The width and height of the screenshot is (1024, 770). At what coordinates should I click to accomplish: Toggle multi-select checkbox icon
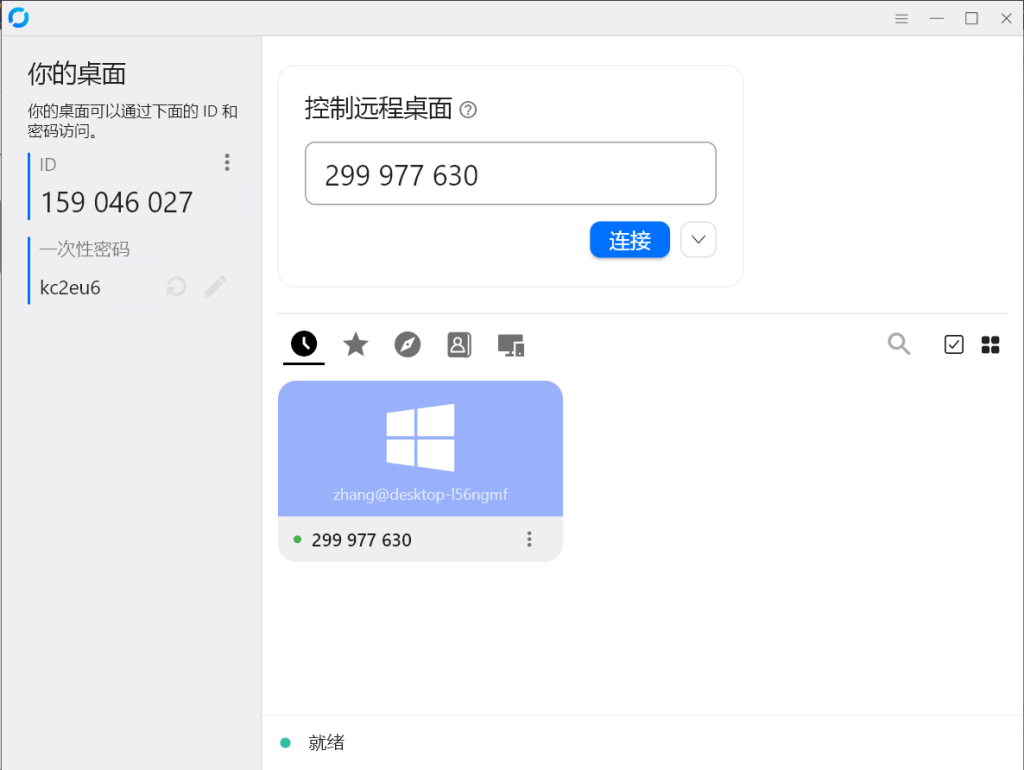(953, 344)
